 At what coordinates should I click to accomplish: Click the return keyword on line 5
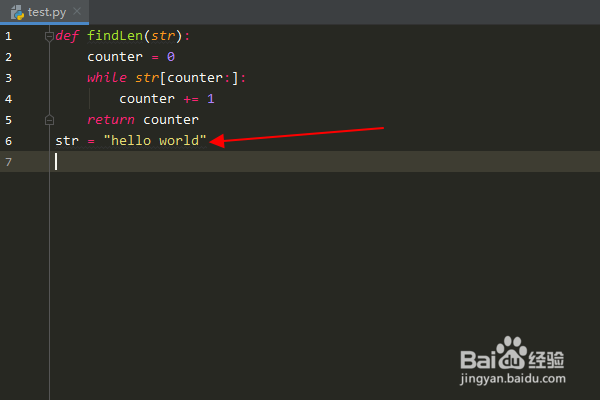coord(111,120)
